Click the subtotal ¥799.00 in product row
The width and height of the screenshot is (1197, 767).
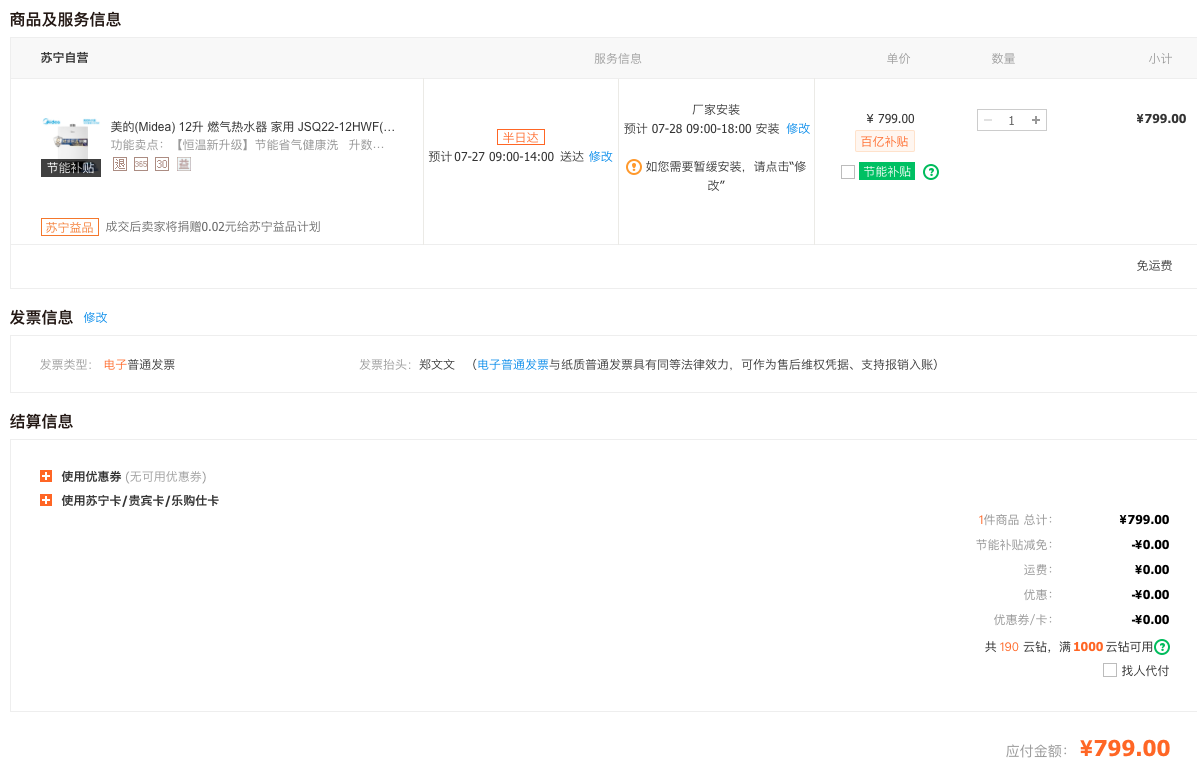(x=1161, y=118)
